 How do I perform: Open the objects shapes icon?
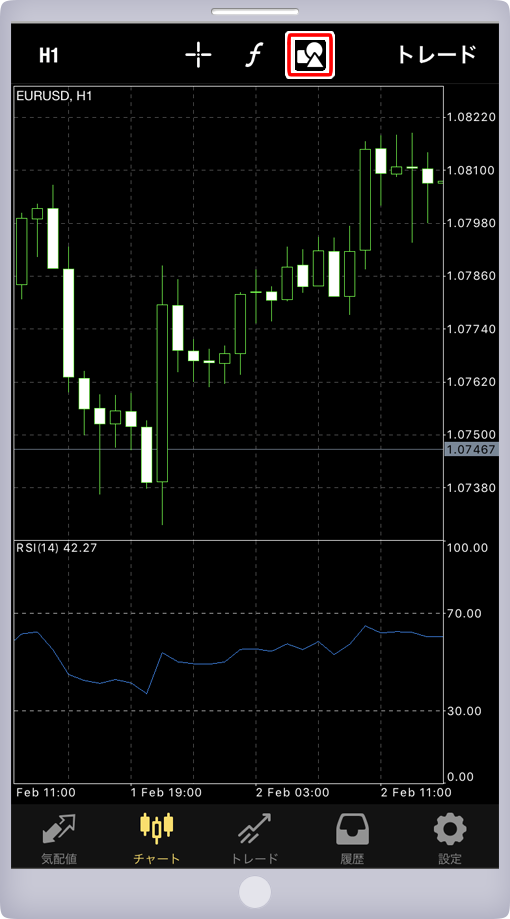pyautogui.click(x=310, y=55)
